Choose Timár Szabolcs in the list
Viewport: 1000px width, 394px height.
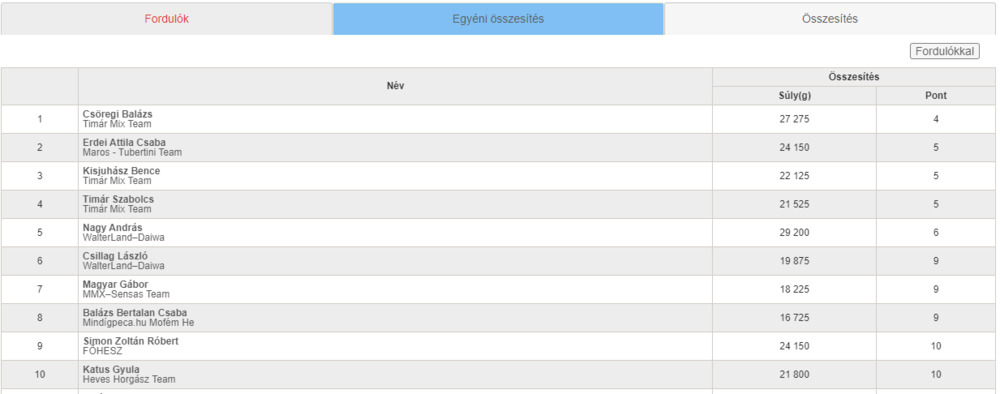pos(118,199)
